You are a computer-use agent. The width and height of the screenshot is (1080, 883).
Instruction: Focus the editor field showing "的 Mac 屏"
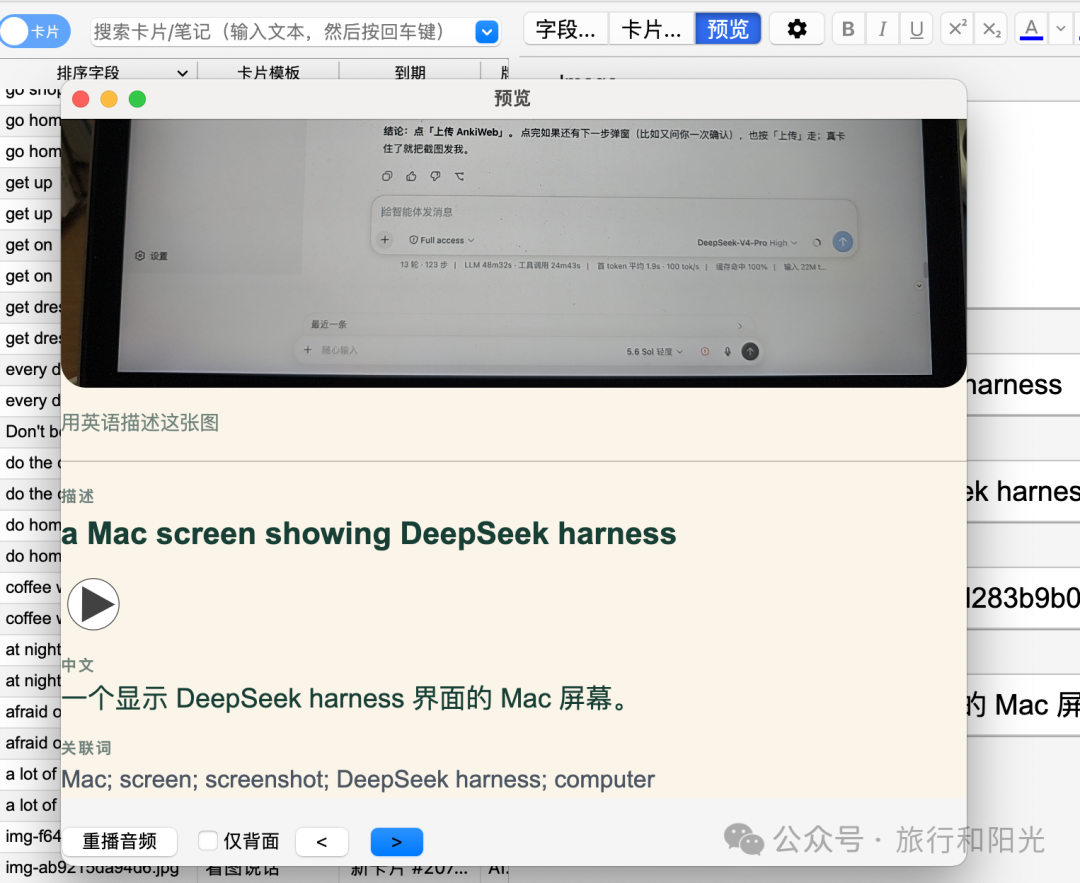pos(1024,705)
